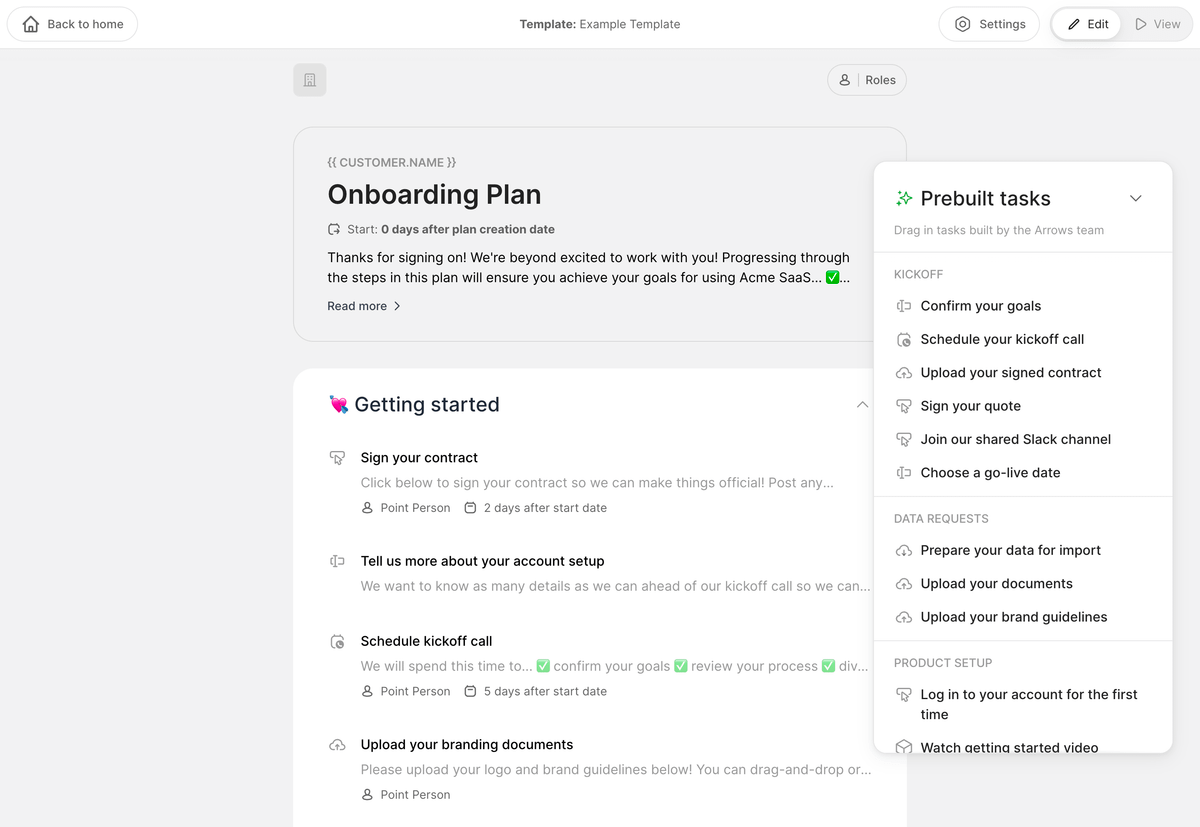
Task: Select Join our shared Slack channel task
Action: 1015,439
